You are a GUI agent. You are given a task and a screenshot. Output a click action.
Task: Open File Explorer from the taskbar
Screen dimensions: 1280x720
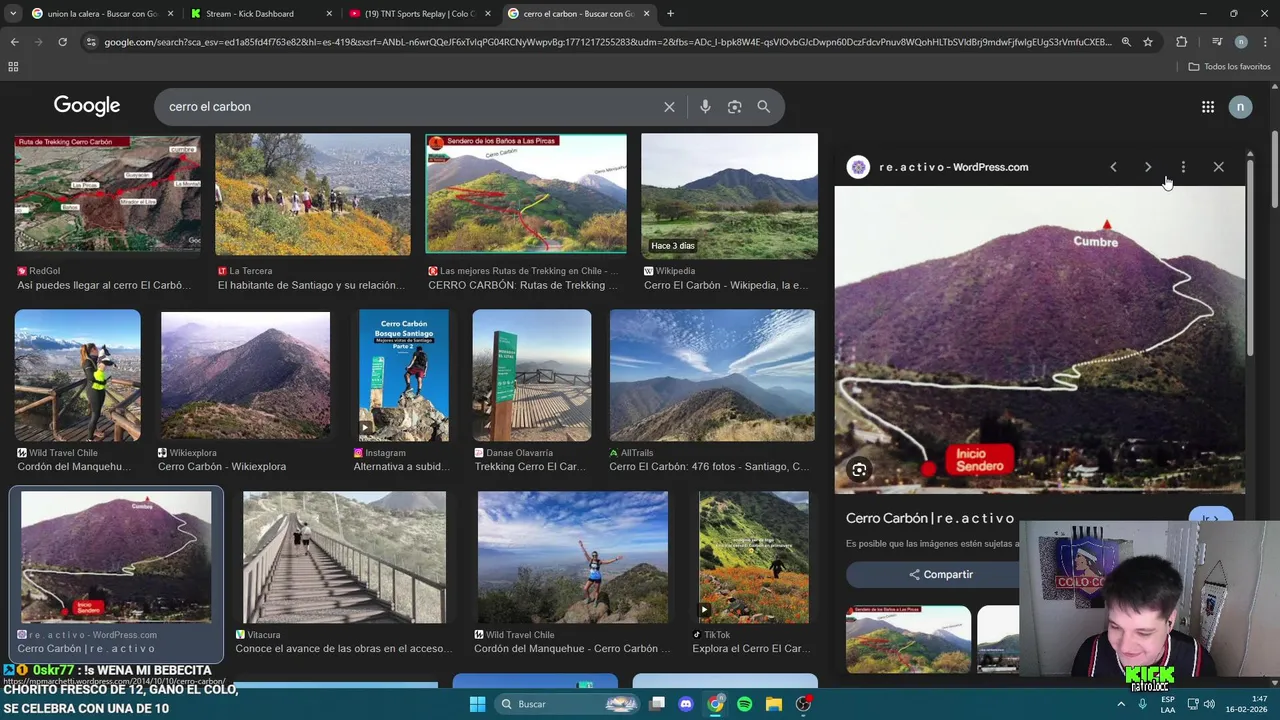(773, 704)
